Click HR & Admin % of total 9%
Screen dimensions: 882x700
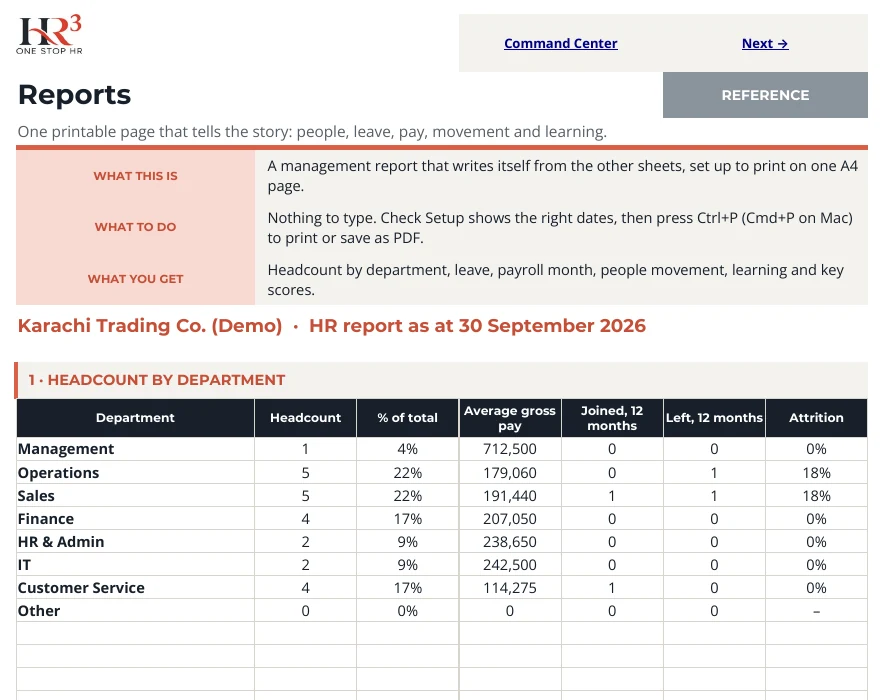[407, 542]
